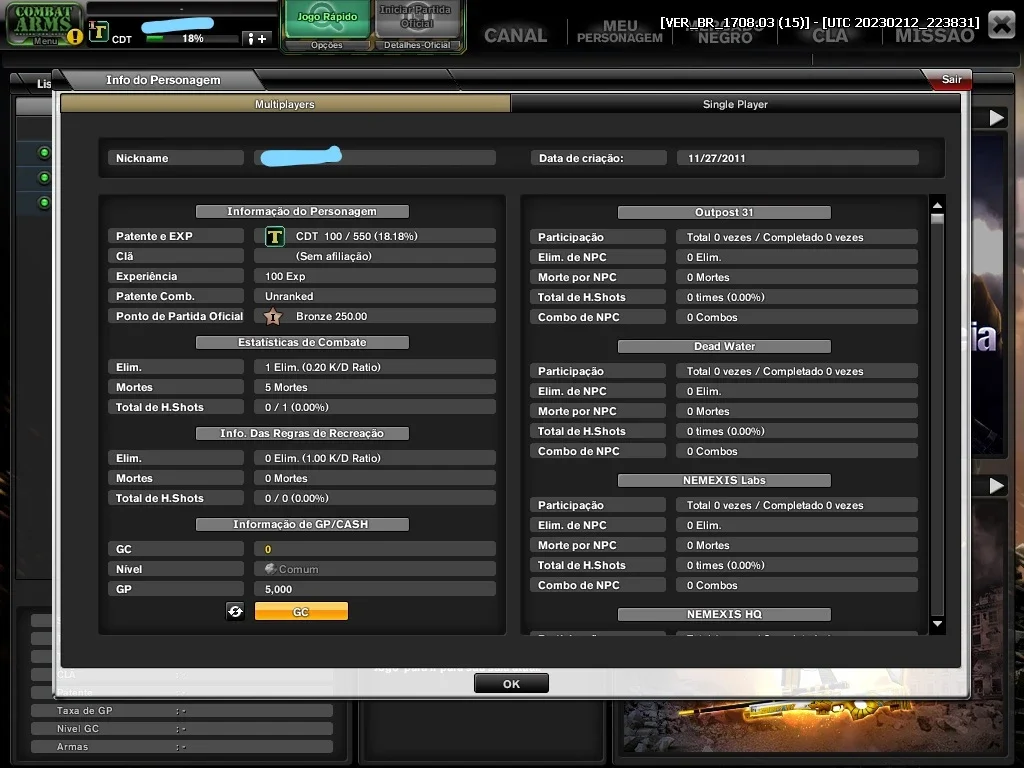Toggle the third green status indicator
The width and height of the screenshot is (1024, 768).
(x=44, y=202)
